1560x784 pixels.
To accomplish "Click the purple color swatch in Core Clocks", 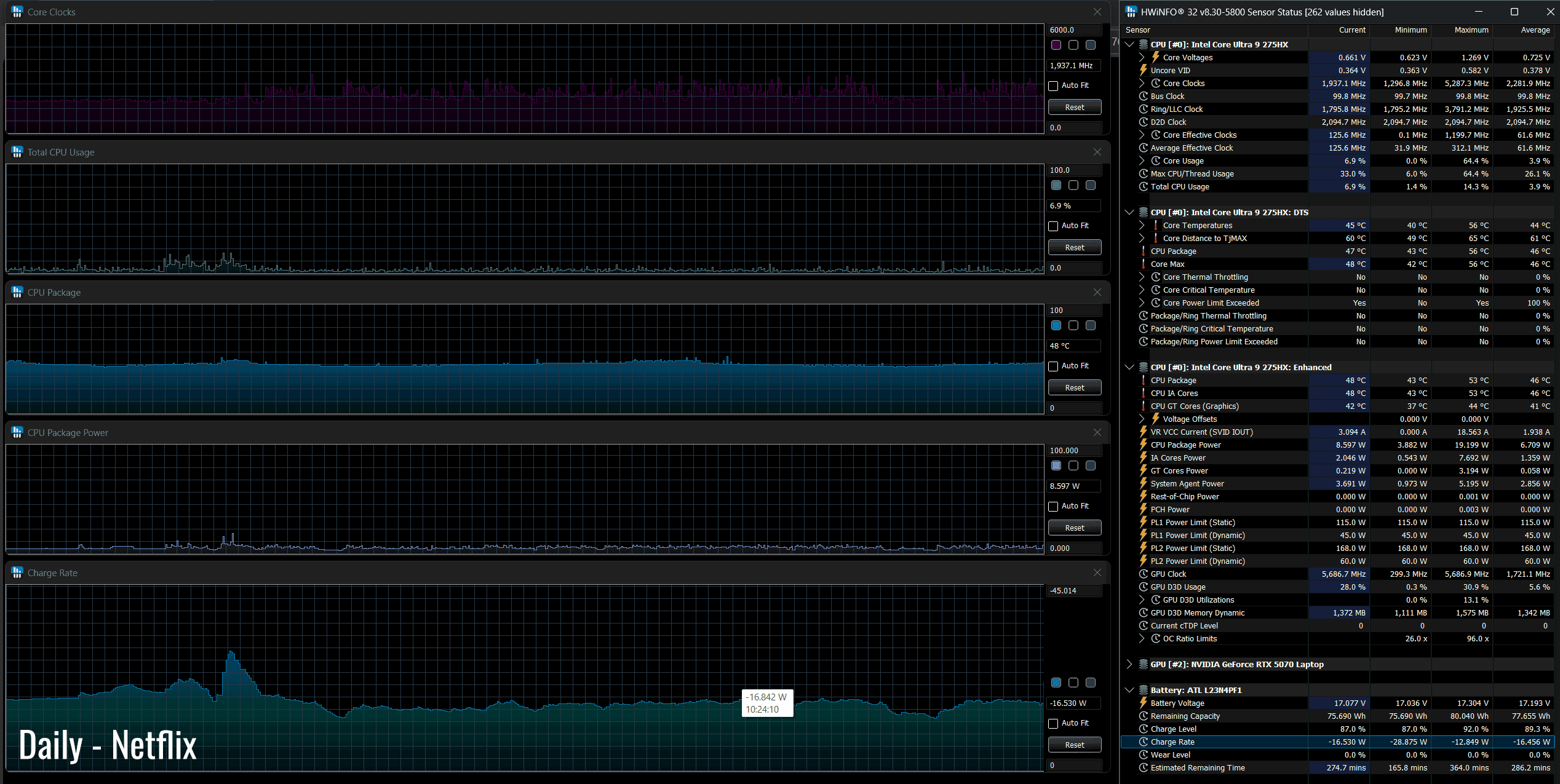I will pyautogui.click(x=1056, y=45).
